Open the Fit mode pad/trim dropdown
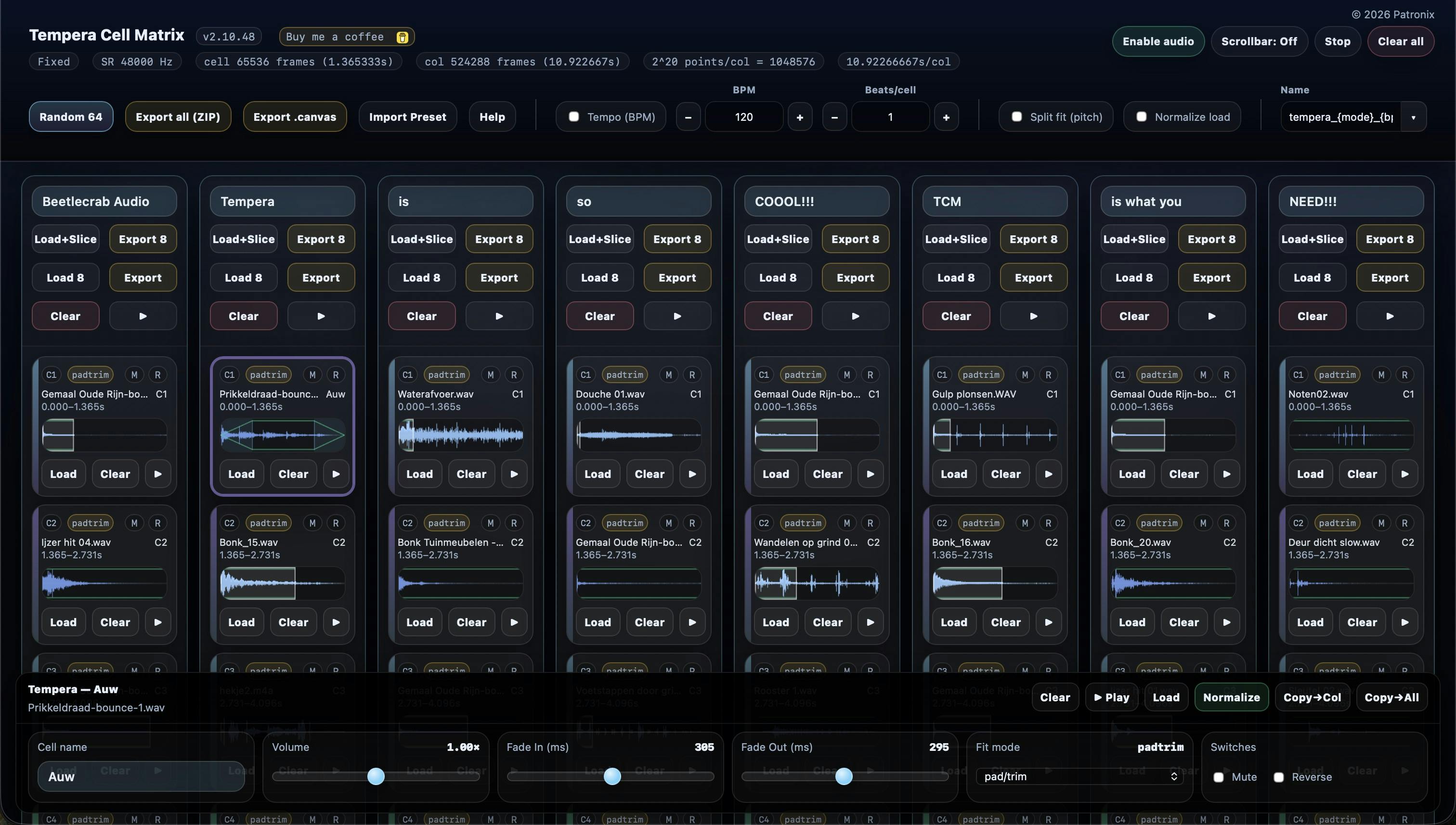 1079,776
